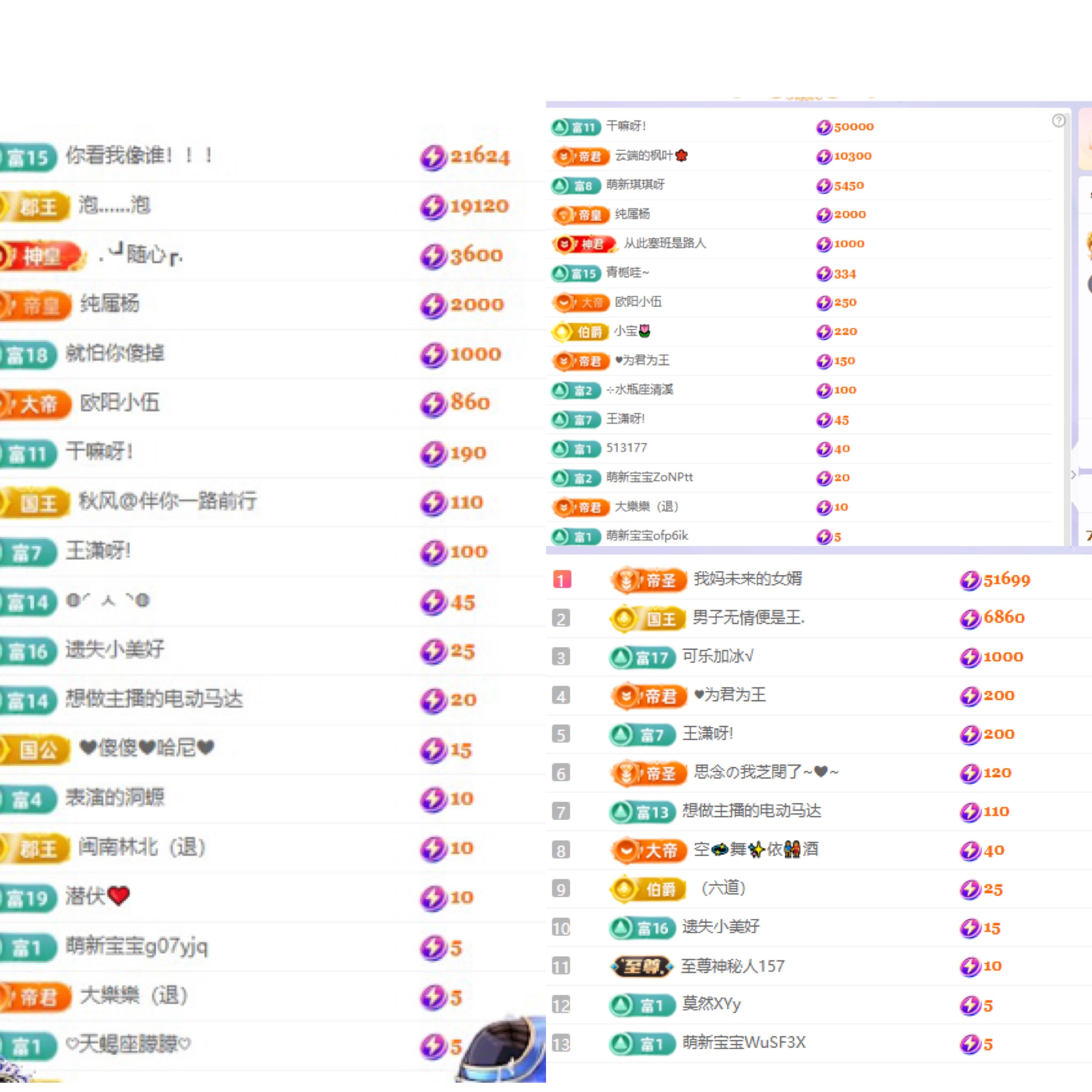The width and height of the screenshot is (1092, 1092).
Task: Select the user 513177
Action: [627, 448]
